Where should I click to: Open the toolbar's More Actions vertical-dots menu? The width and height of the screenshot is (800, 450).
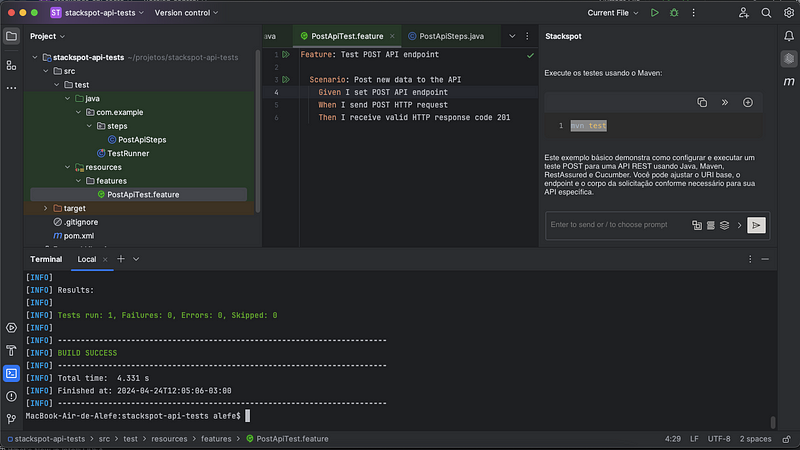(x=693, y=13)
